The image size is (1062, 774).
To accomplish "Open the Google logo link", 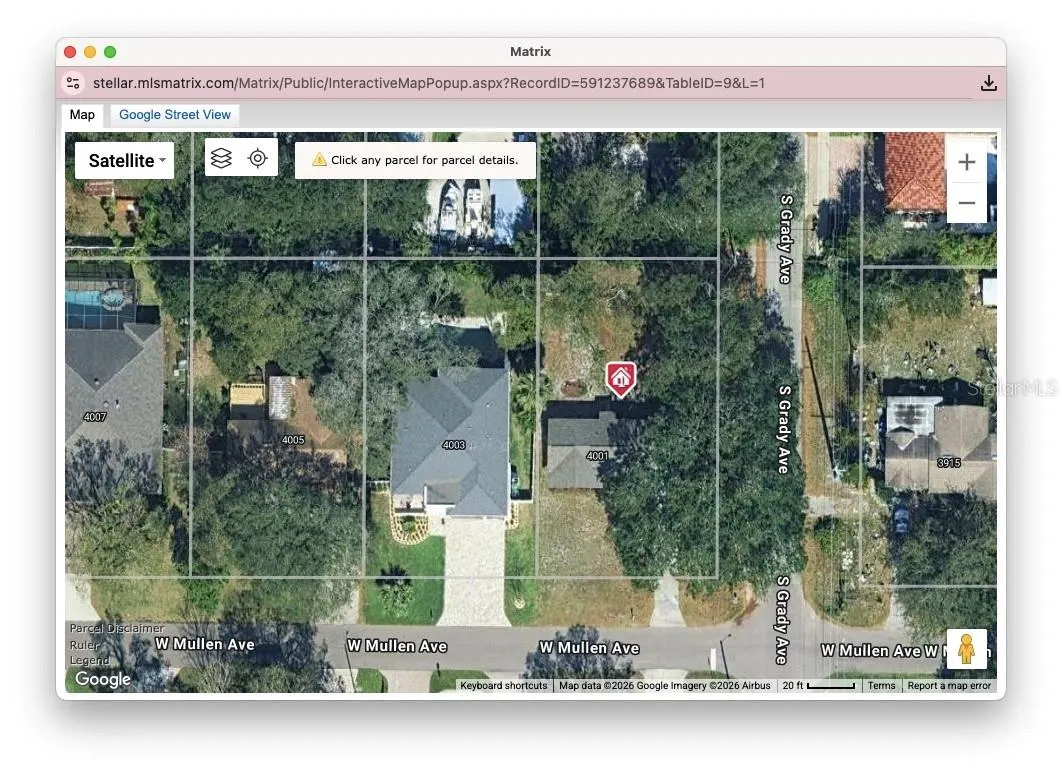I will pos(103,679).
